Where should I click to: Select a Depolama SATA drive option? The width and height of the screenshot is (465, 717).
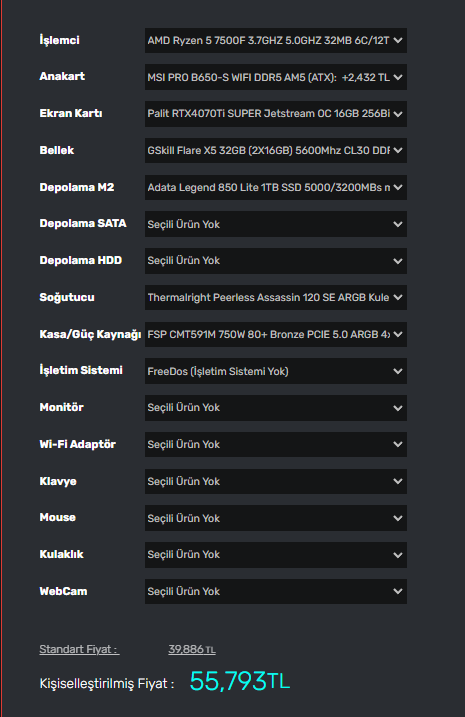[x=276, y=224]
